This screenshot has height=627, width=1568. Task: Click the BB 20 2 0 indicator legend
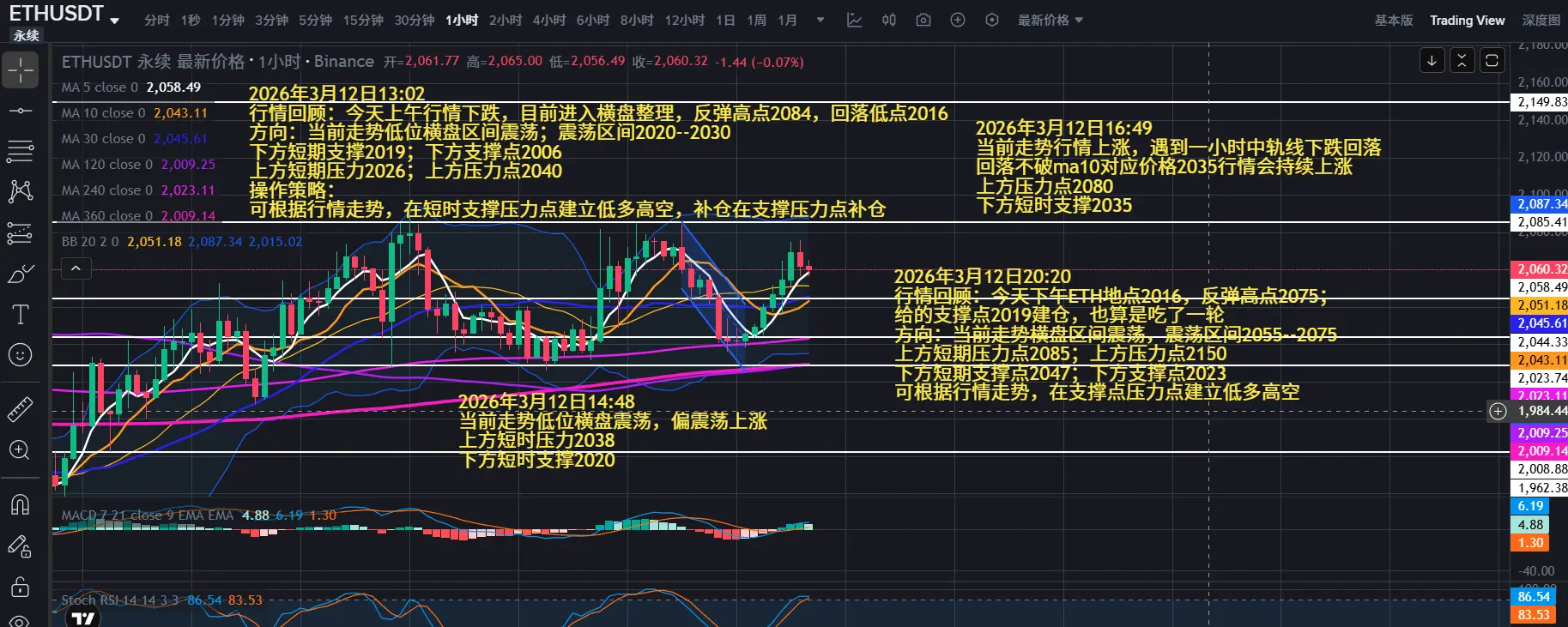(182, 242)
